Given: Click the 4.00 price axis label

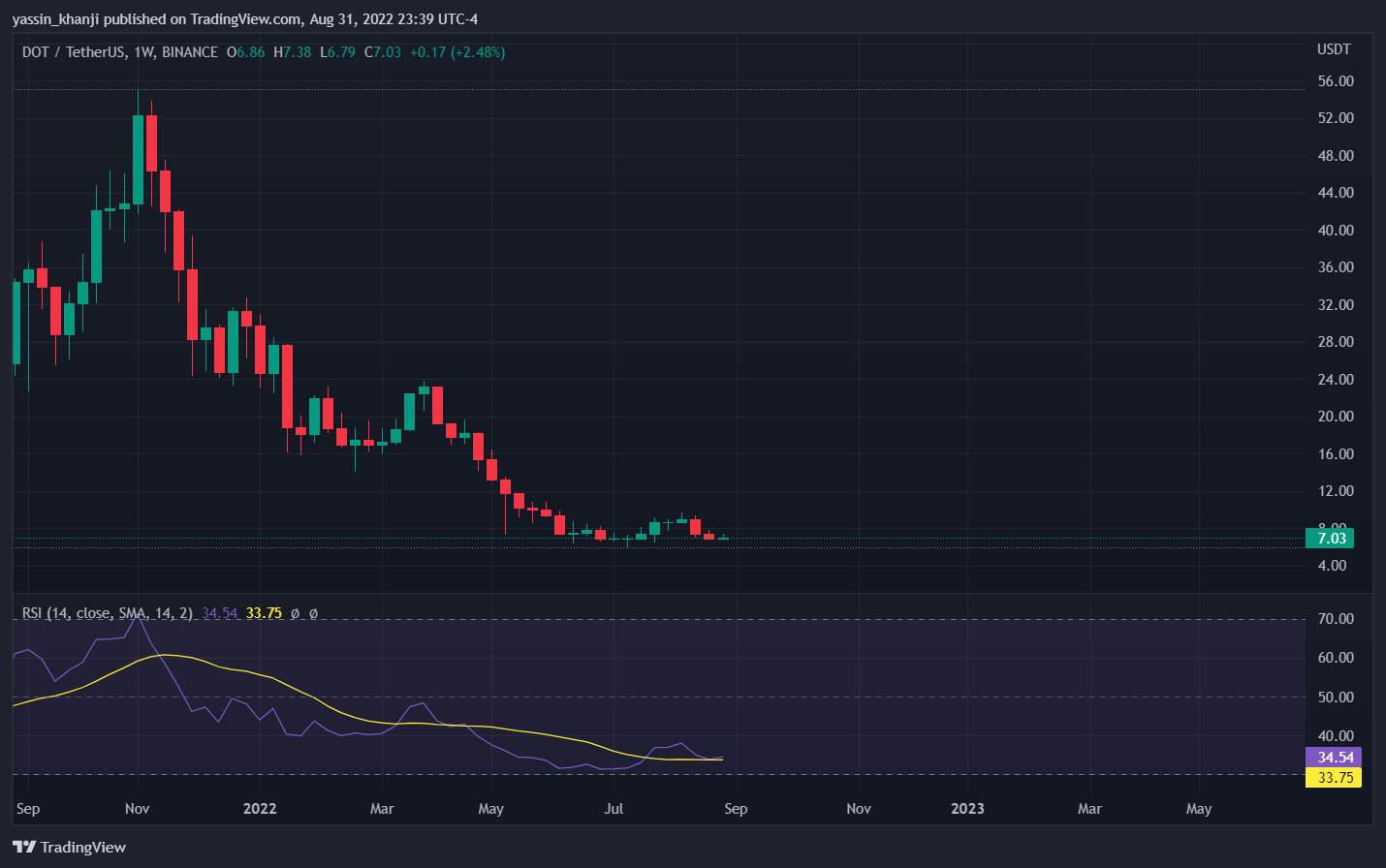Looking at the screenshot, I should (1333, 566).
